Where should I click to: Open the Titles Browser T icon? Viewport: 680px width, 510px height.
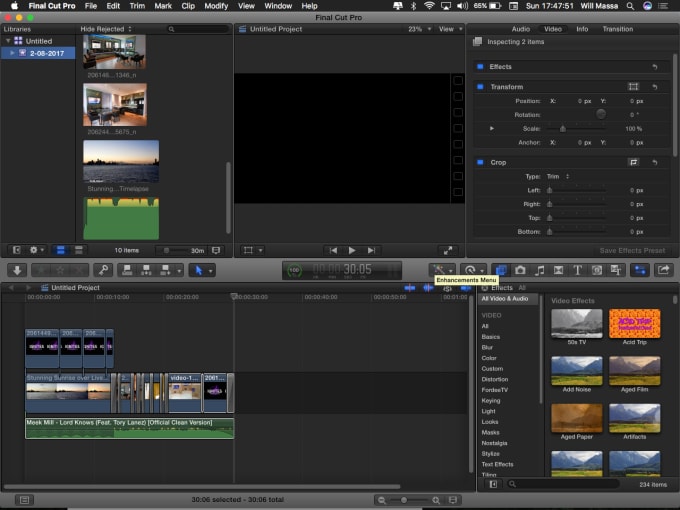click(x=577, y=270)
